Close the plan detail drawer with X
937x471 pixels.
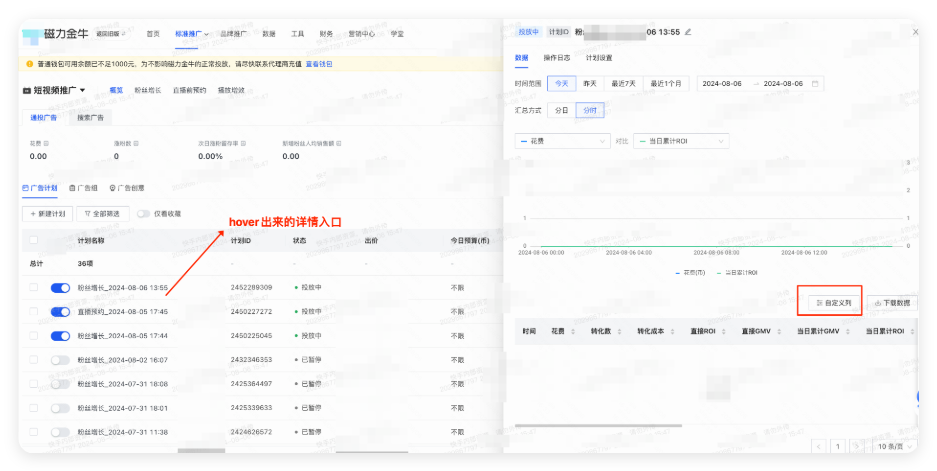[x=915, y=32]
